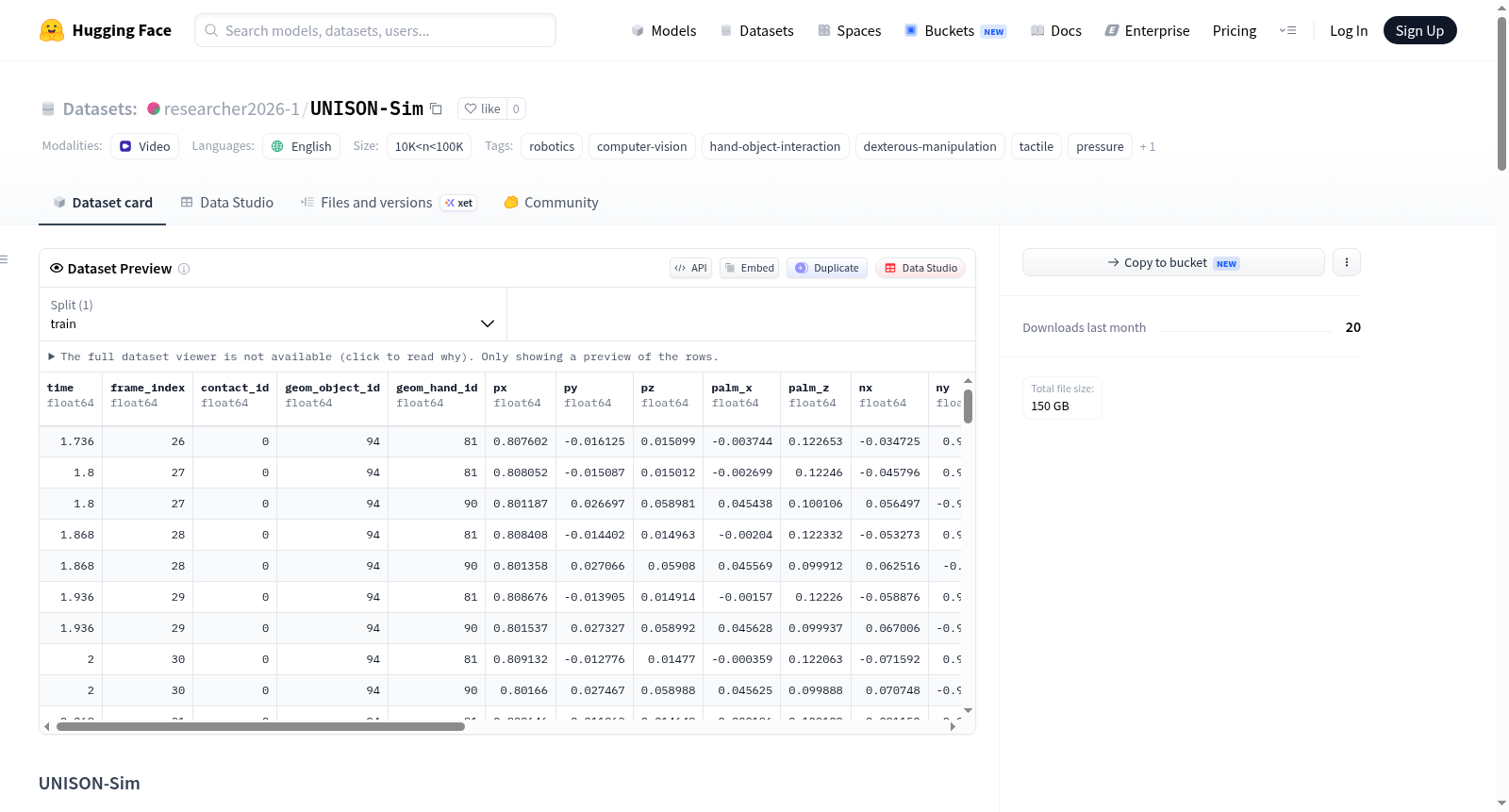Open the collapsed sidebar menu icon
1509x812 pixels.
coord(4,259)
